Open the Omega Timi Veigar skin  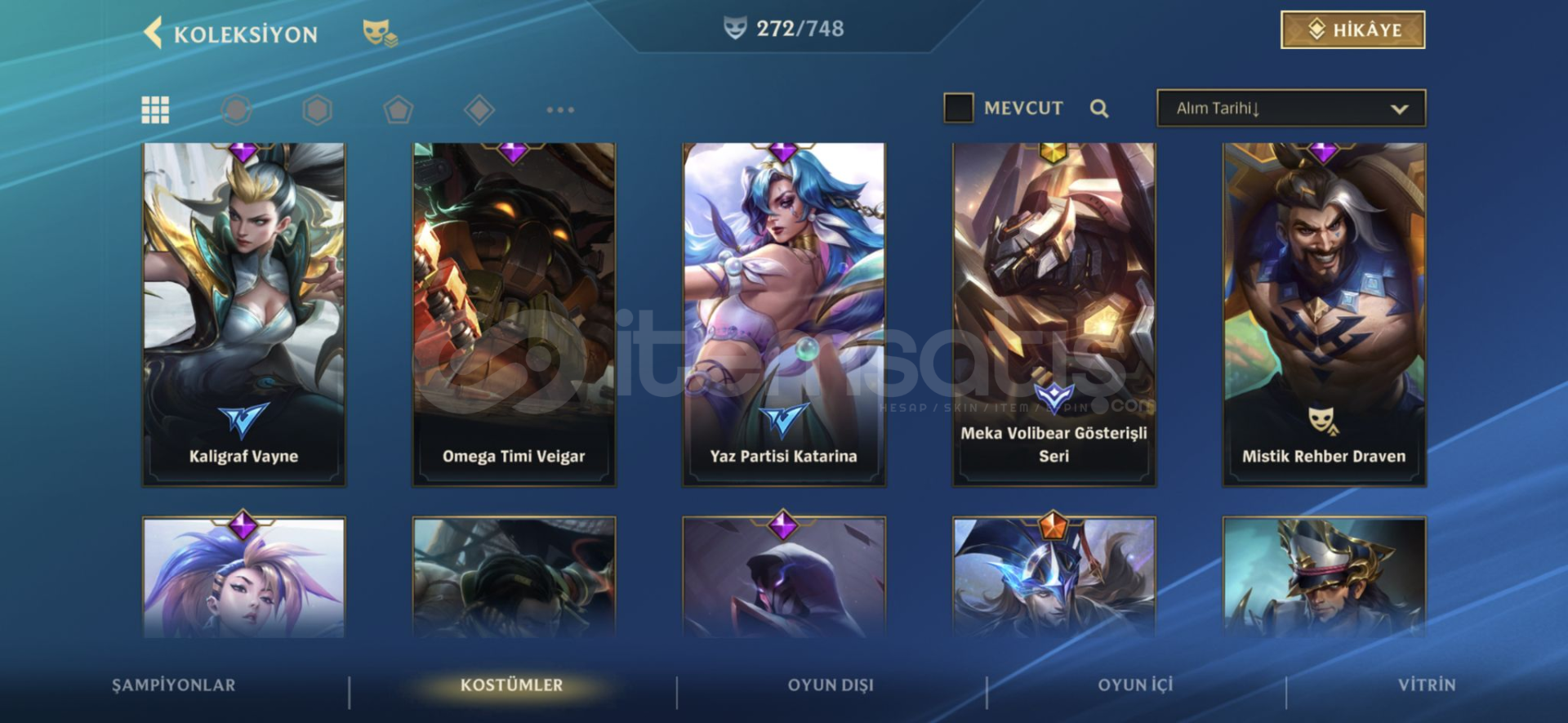pyautogui.click(x=514, y=315)
